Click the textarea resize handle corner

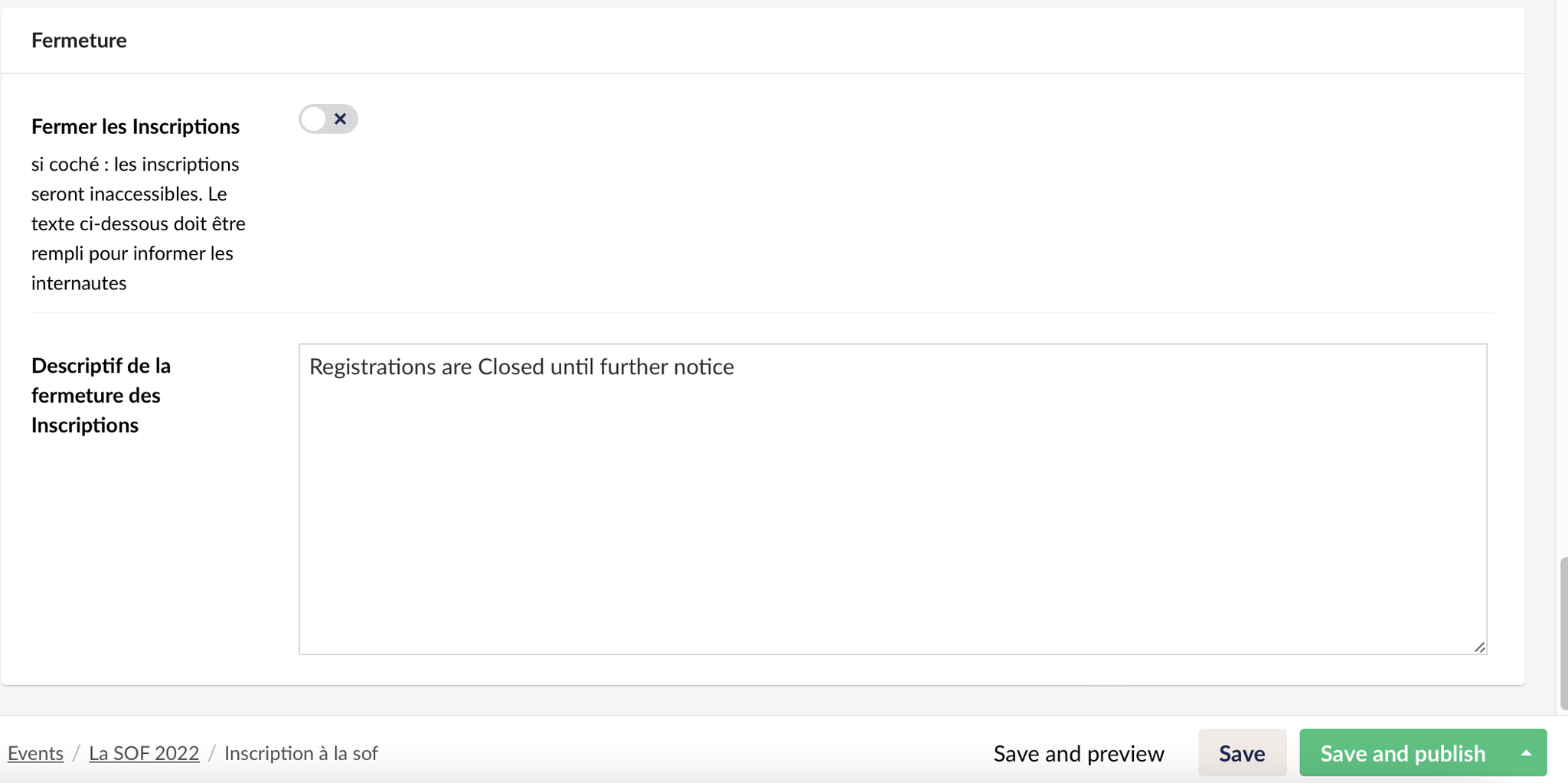click(1479, 648)
